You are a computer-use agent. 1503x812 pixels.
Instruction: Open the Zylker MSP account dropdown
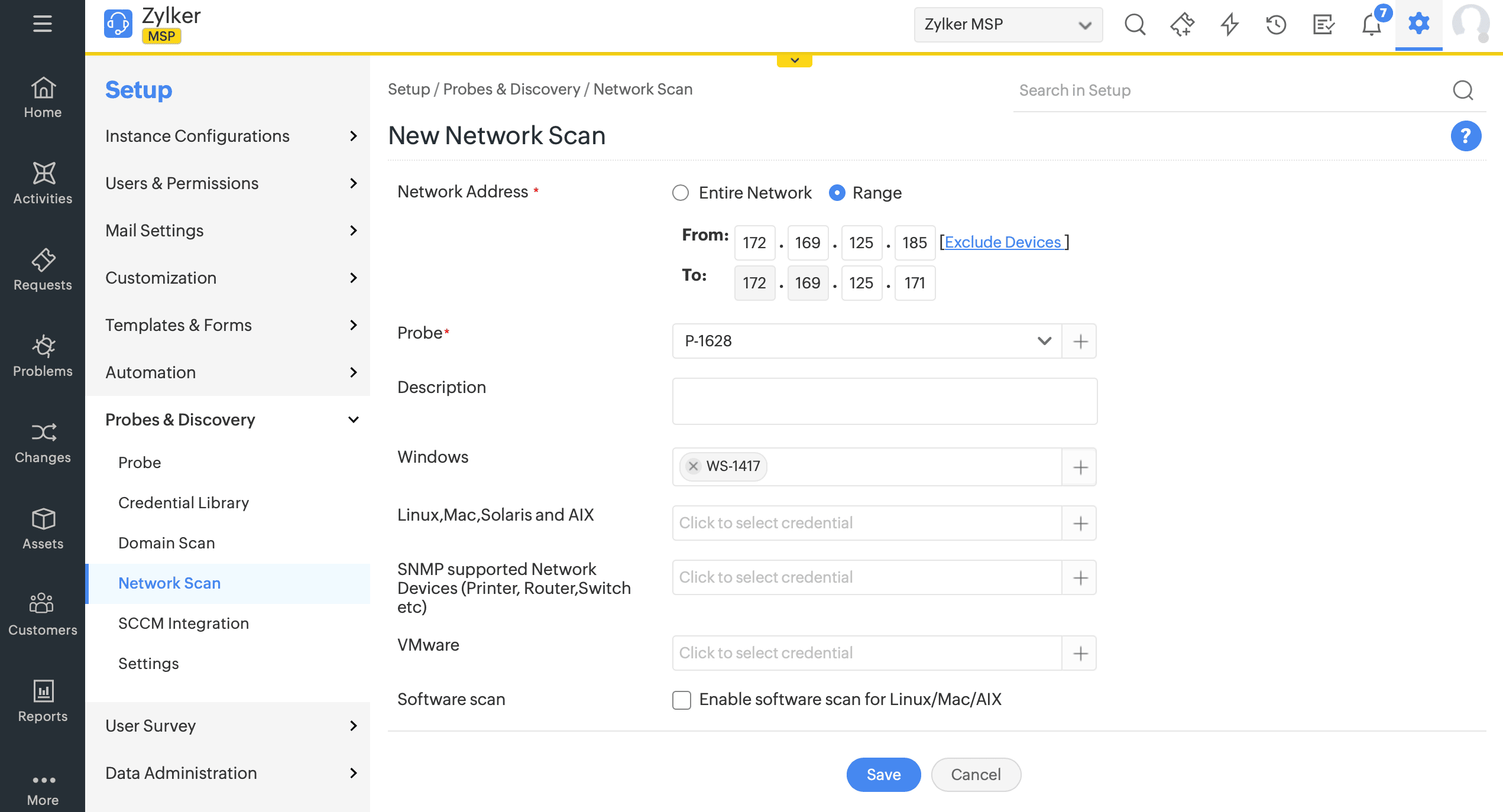point(1008,24)
